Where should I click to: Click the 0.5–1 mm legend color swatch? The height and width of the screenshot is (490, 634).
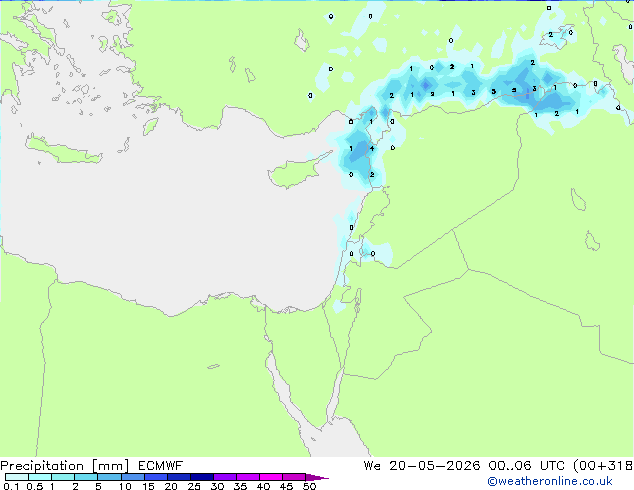coord(40,477)
